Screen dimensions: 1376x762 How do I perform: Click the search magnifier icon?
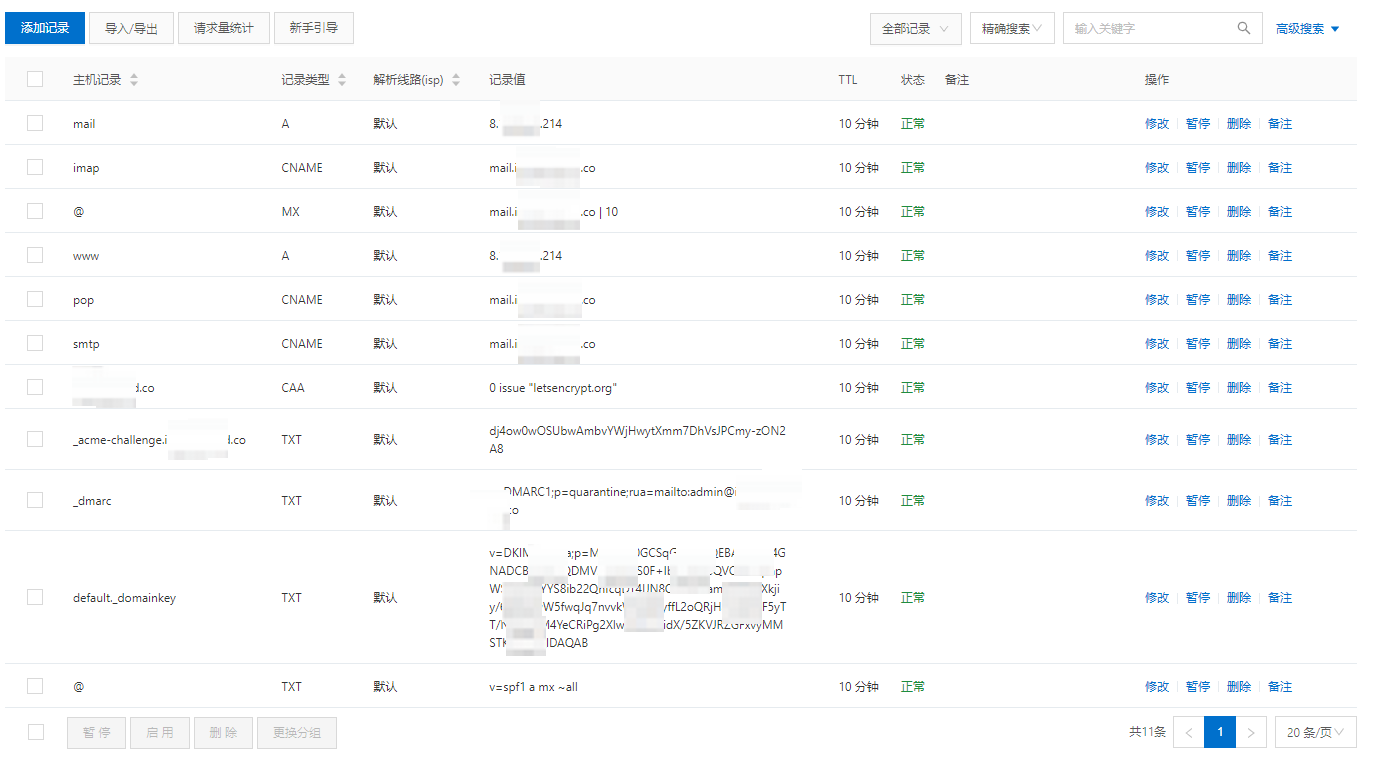pyautogui.click(x=1243, y=28)
